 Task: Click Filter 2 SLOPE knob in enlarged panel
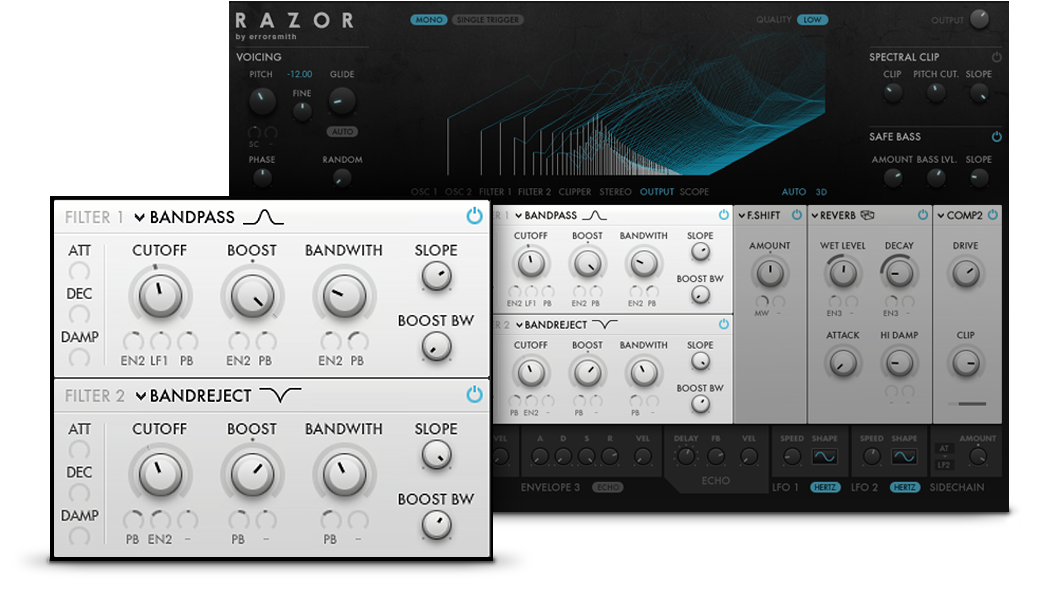(x=436, y=455)
